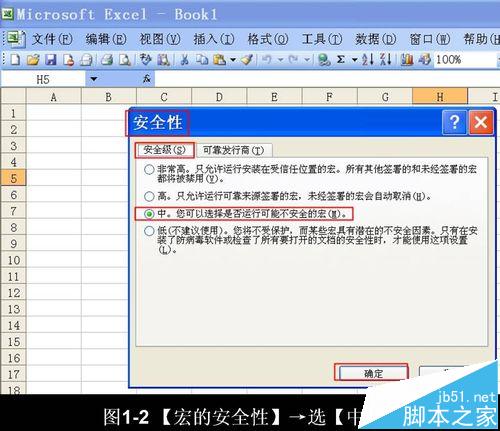Expand the Name Box dropdown arrow
This screenshot has height=431, width=500.
94,79
